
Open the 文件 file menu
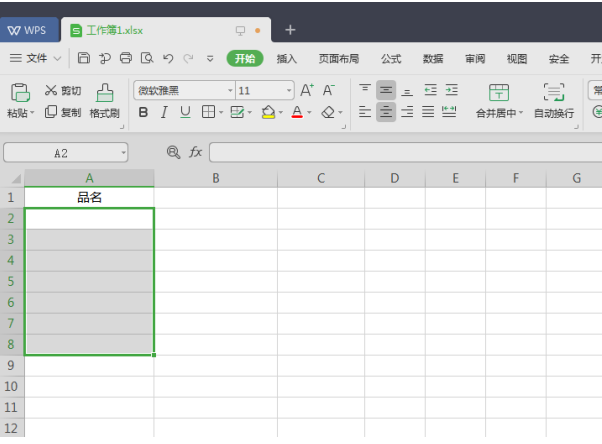[35, 58]
